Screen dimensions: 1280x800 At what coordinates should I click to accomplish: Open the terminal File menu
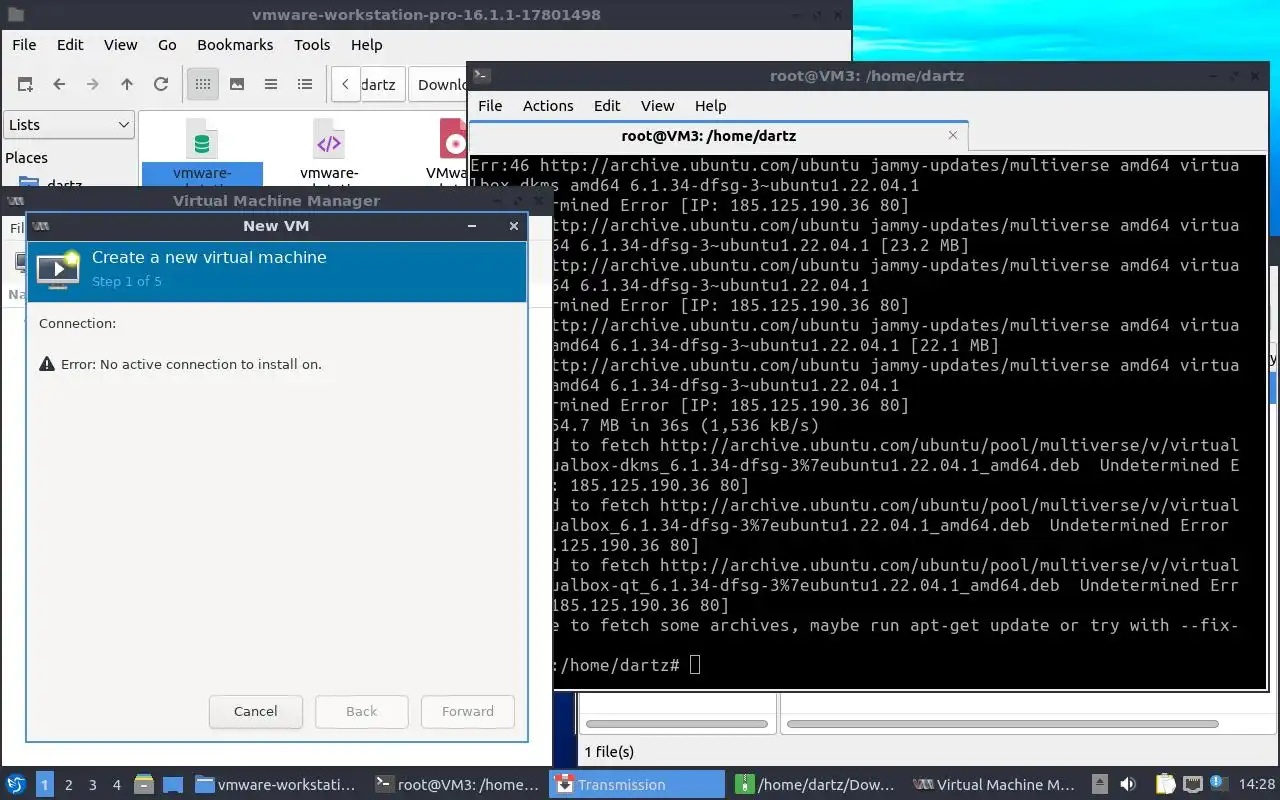coord(490,105)
